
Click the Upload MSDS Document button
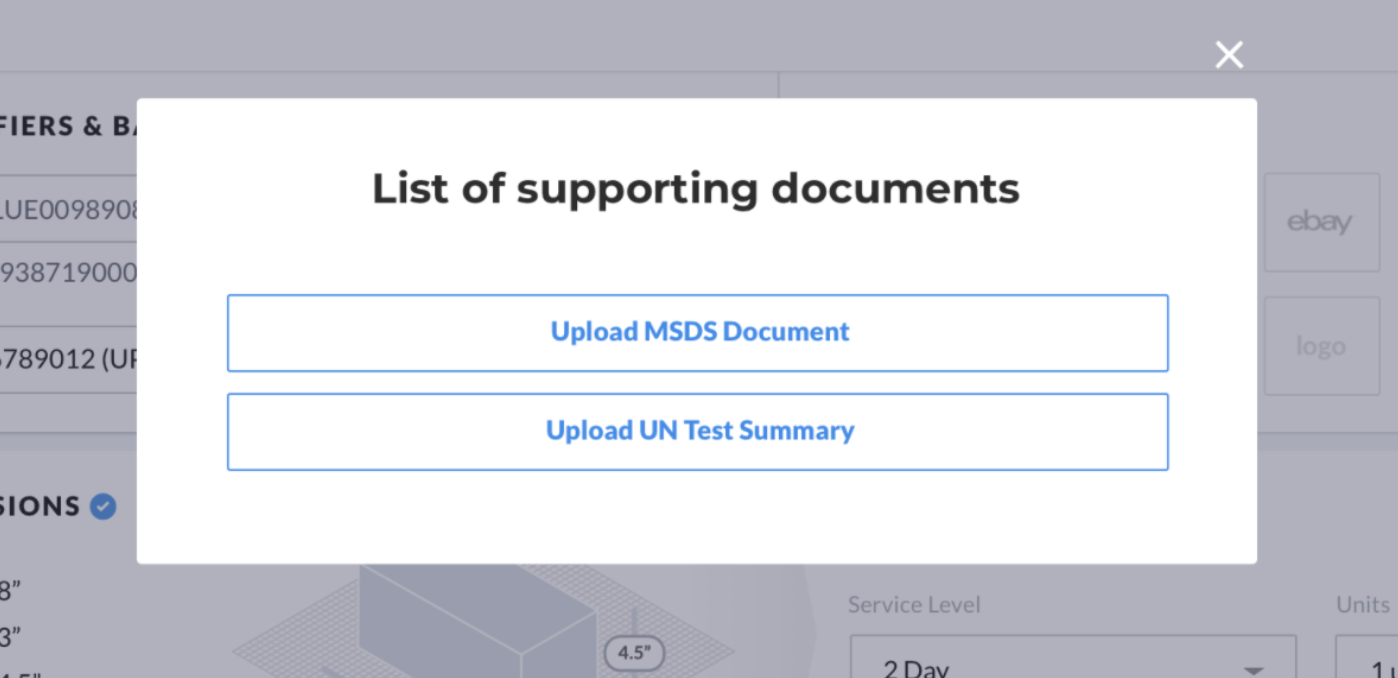697,333
